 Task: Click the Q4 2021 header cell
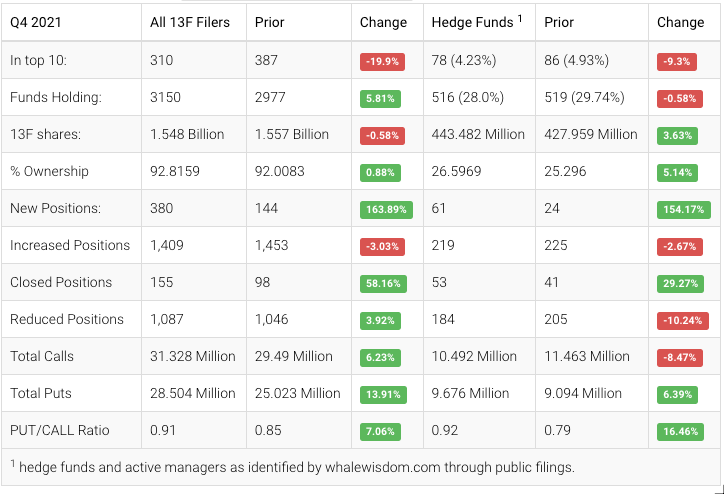coord(34,22)
